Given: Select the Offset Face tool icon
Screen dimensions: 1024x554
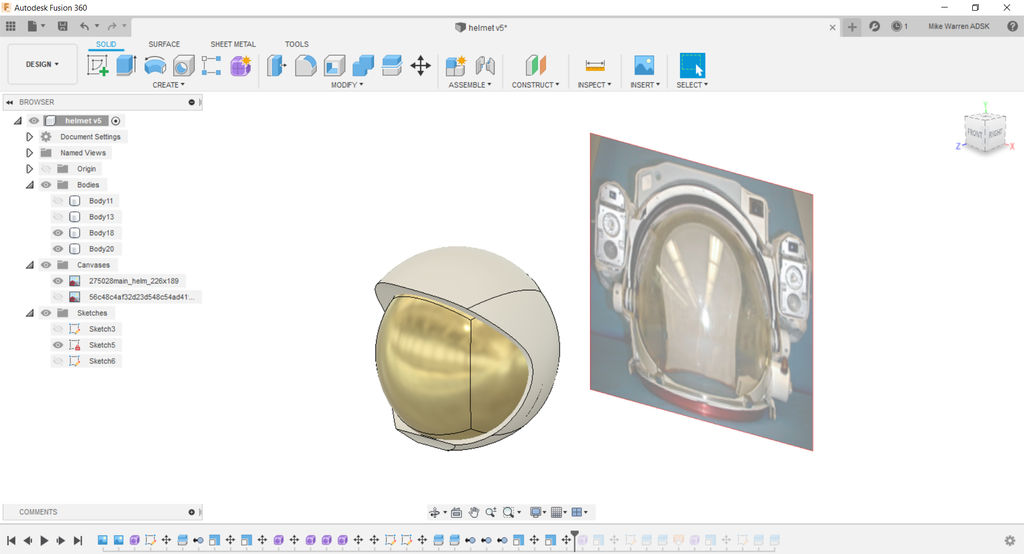Looking at the screenshot, I should (x=392, y=65).
